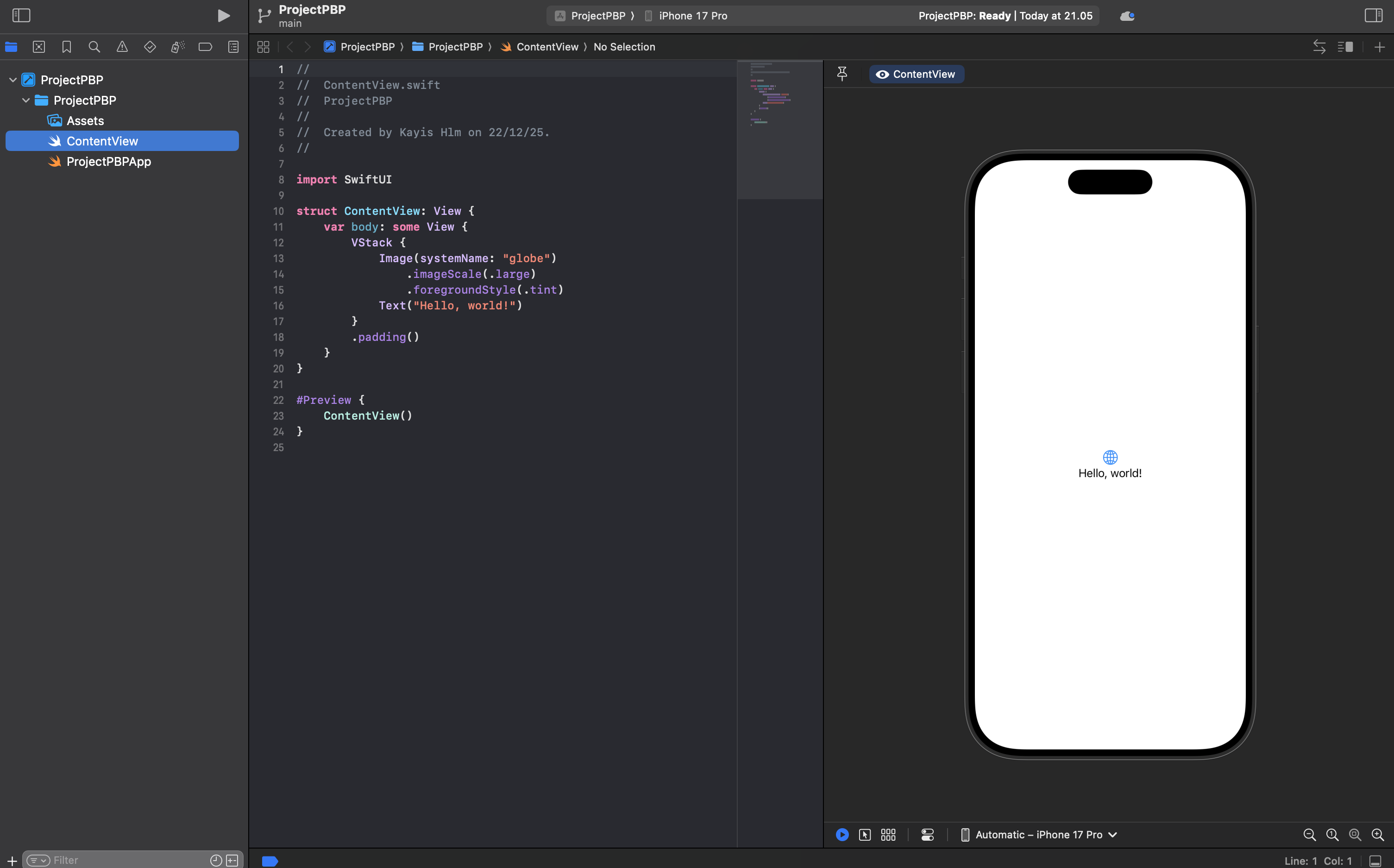This screenshot has height=868, width=1394.
Task: Toggle the bottom debug area panel
Action: pyautogui.click(x=1375, y=861)
